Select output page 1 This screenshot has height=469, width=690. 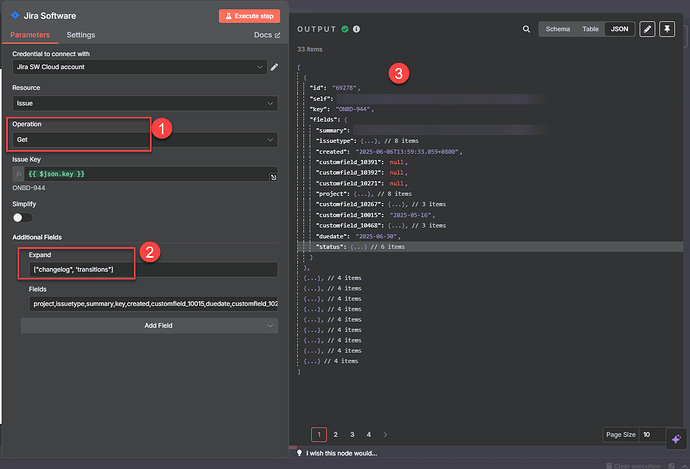[x=319, y=435]
